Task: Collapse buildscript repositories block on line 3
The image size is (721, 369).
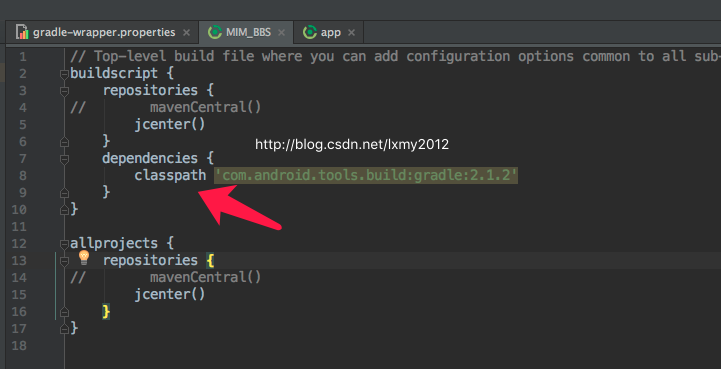Action: (x=64, y=91)
